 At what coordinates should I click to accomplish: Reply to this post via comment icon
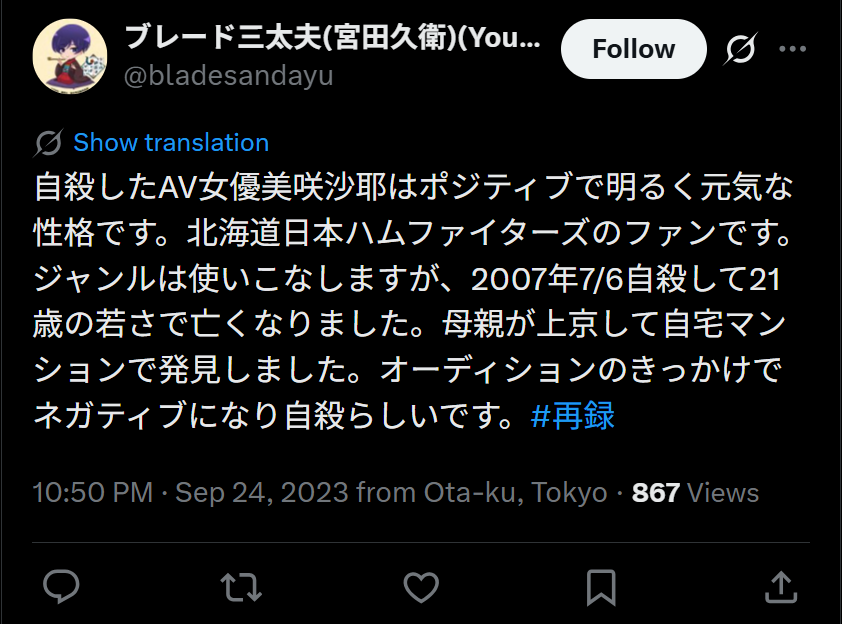click(x=62, y=586)
